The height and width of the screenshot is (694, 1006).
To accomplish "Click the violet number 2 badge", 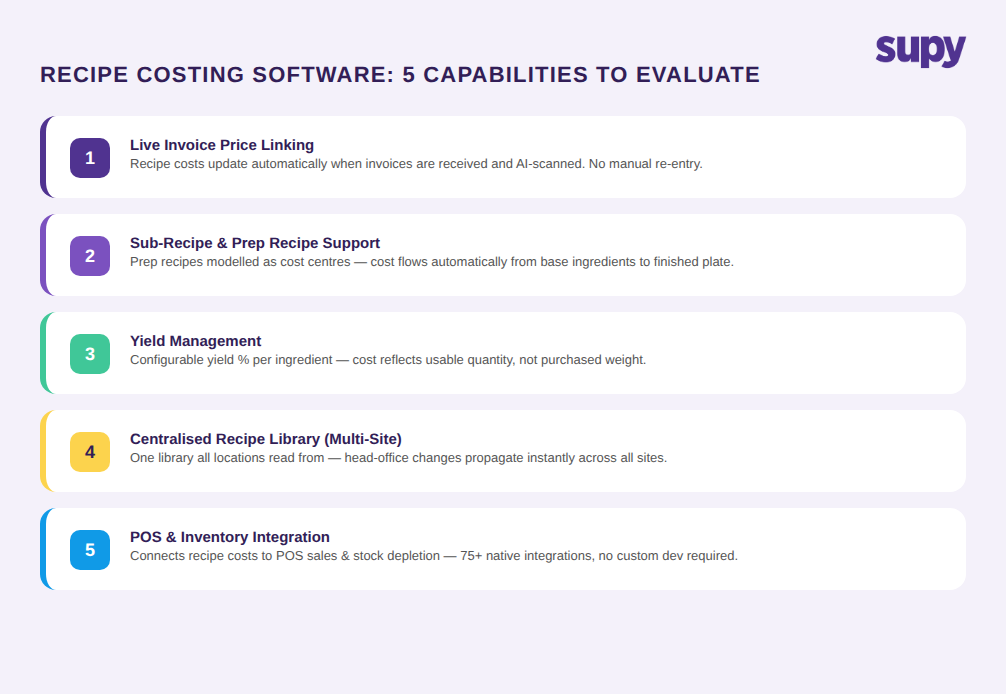I will click(x=90, y=256).
